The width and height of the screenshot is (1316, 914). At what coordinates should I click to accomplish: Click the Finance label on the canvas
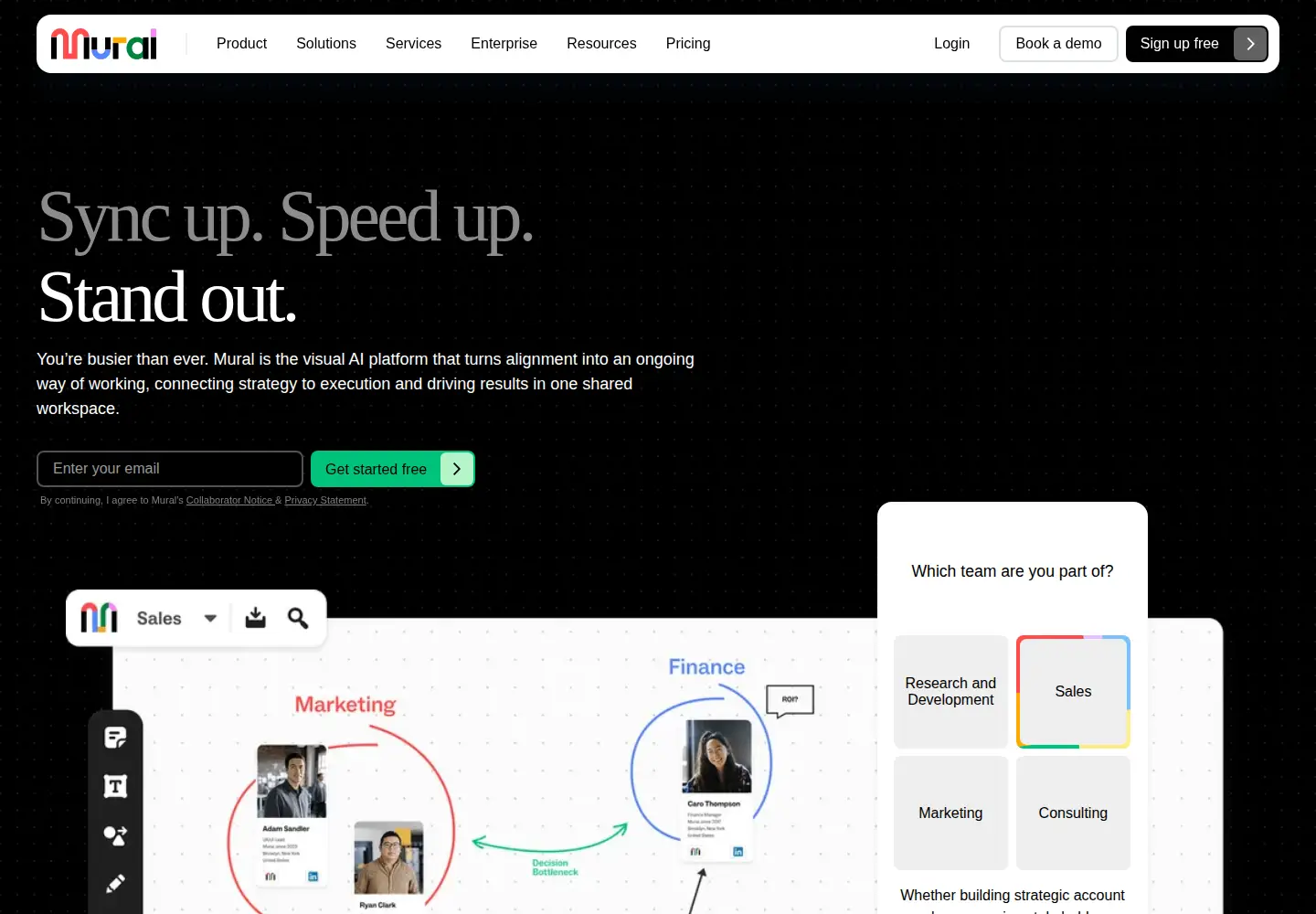point(706,667)
